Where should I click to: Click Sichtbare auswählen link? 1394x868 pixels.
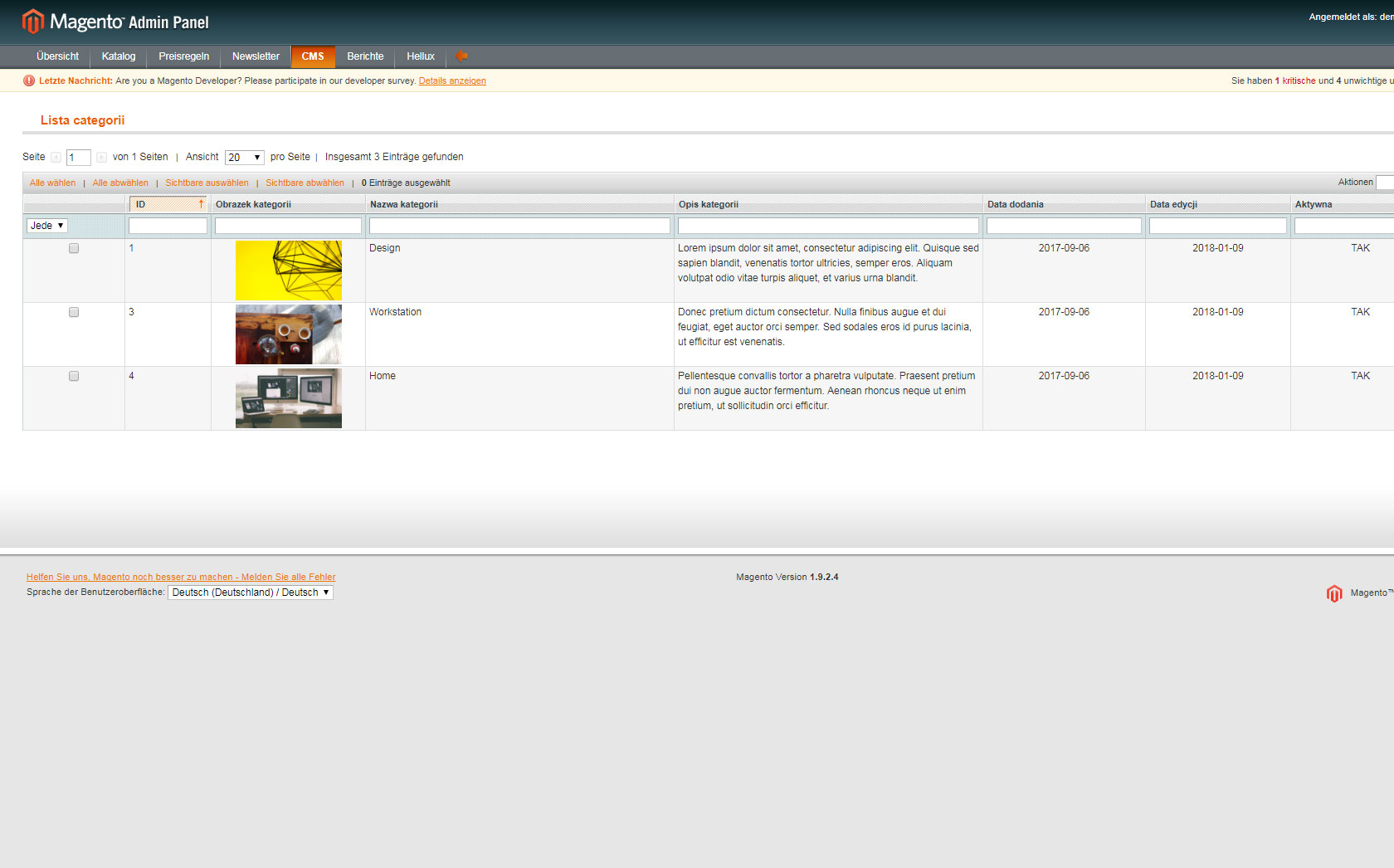click(x=207, y=183)
